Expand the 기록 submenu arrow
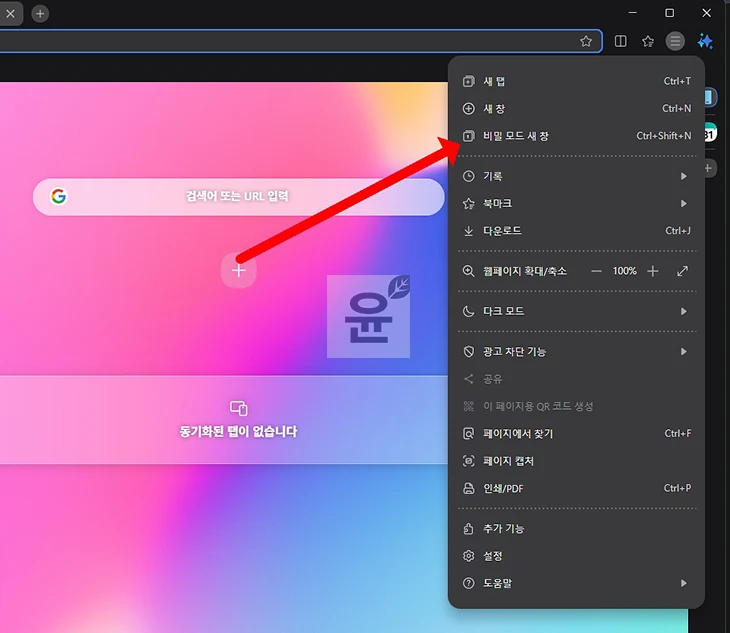The width and height of the screenshot is (730, 633). tap(683, 176)
